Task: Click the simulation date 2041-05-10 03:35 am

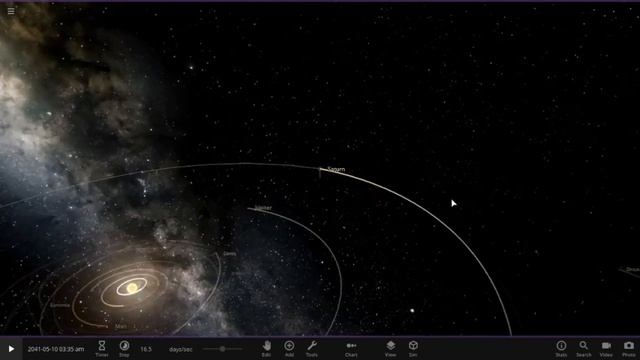Action: click(x=56, y=349)
